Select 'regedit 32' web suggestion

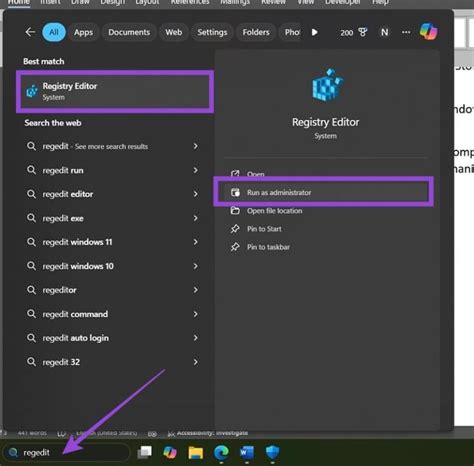[x=61, y=362]
